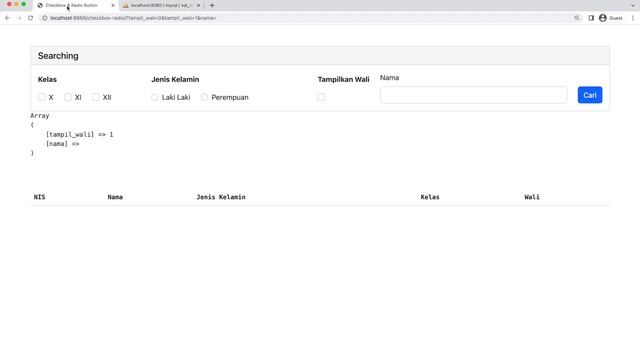
Task: Open the Guest profile menu
Action: 611,18
